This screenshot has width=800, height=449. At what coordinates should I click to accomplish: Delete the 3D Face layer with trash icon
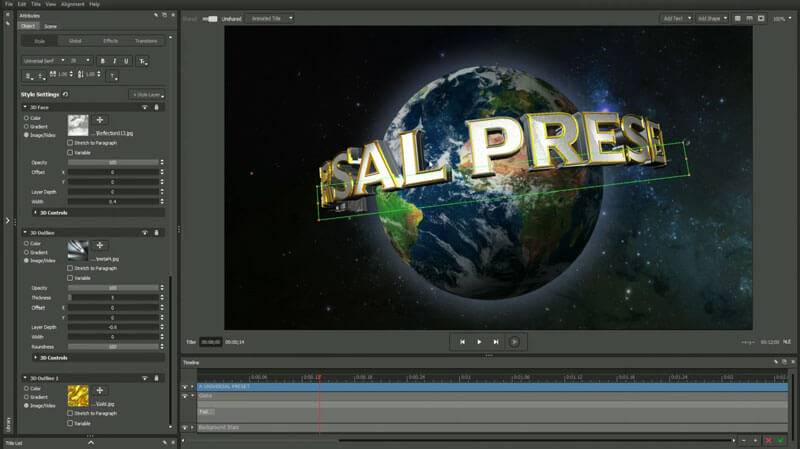pos(156,107)
